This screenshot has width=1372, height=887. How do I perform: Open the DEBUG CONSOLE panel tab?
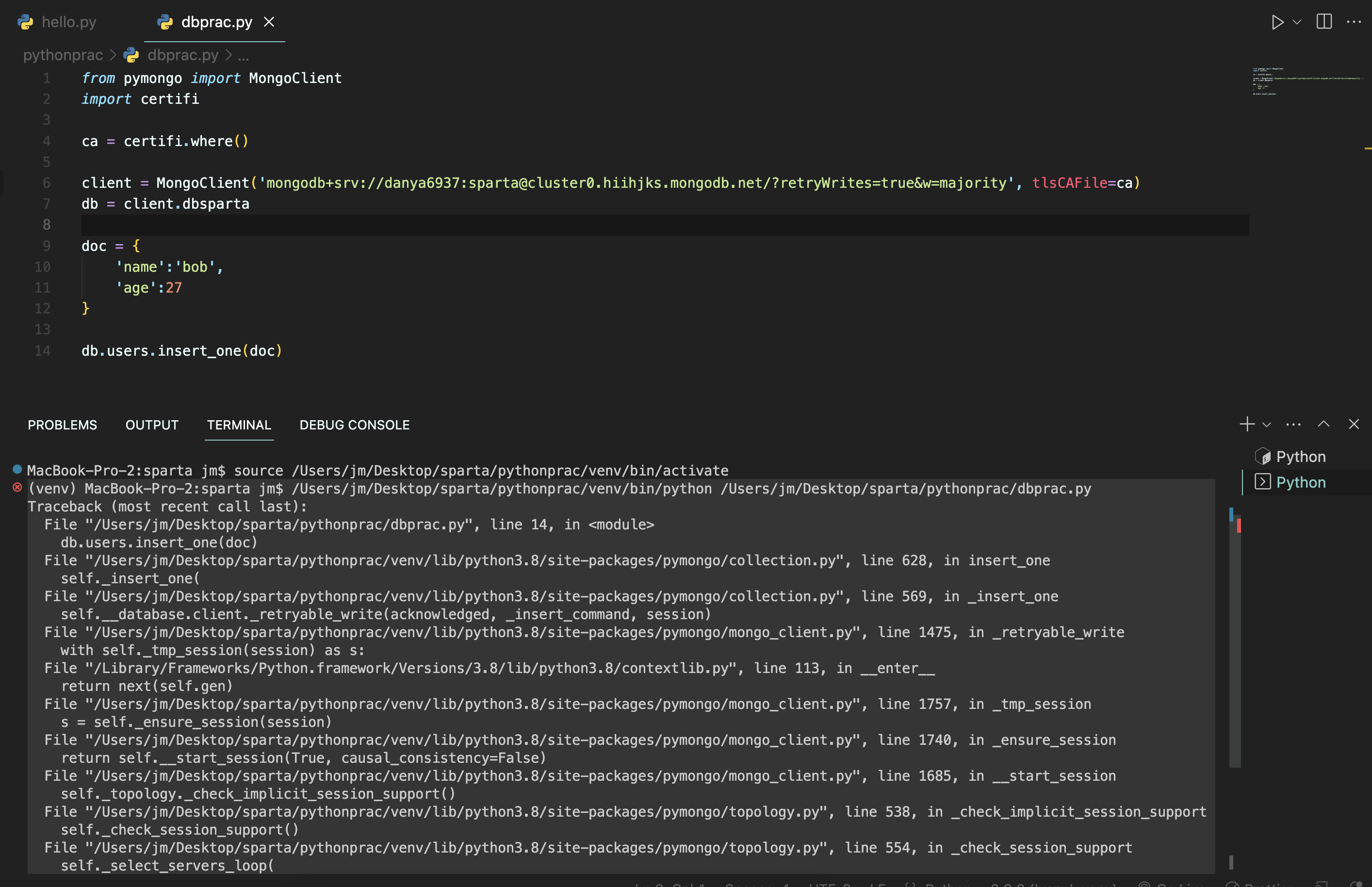355,425
